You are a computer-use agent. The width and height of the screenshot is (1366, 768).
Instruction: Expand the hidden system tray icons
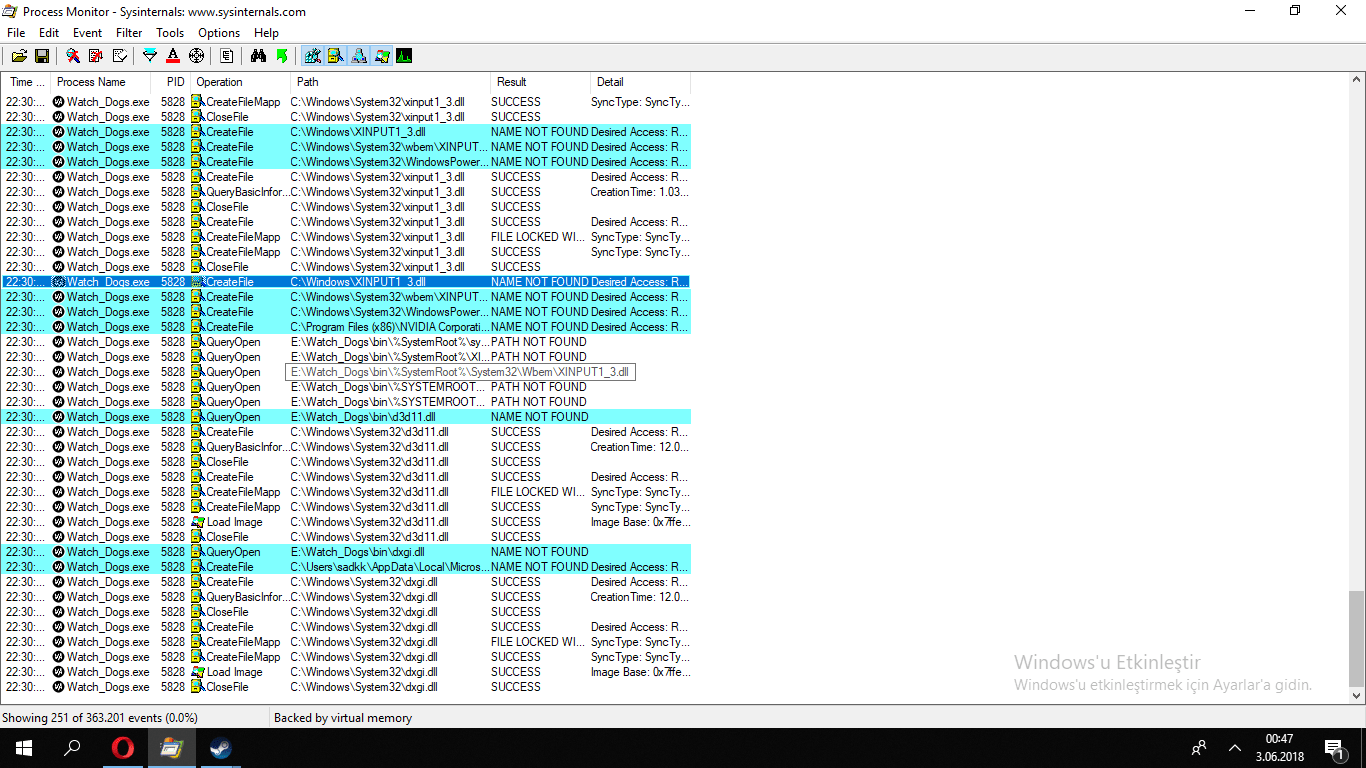1235,748
